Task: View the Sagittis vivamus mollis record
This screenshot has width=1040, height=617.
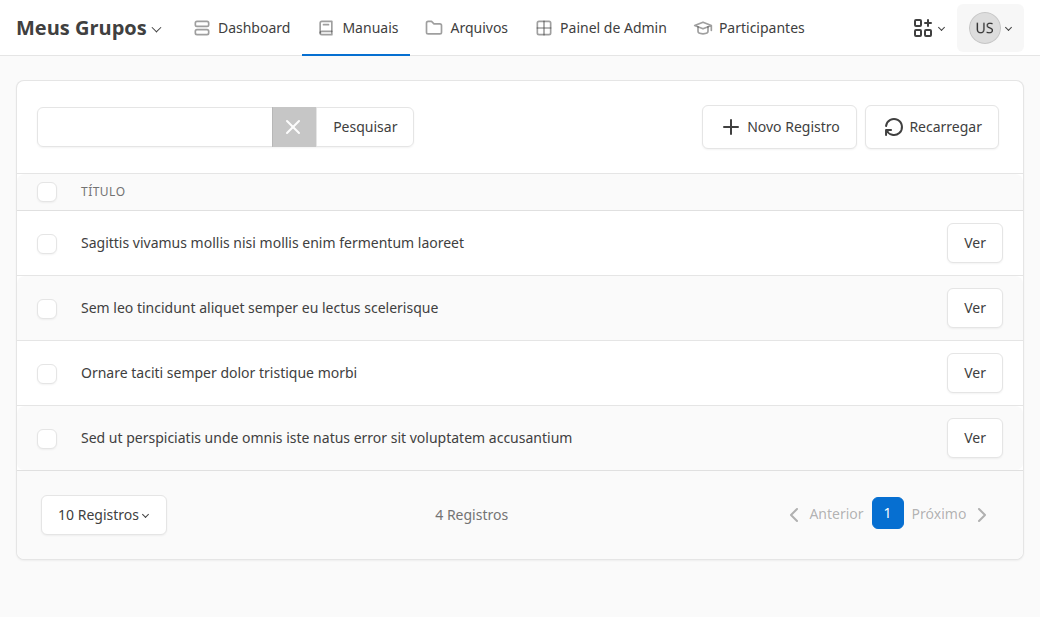Action: (974, 243)
